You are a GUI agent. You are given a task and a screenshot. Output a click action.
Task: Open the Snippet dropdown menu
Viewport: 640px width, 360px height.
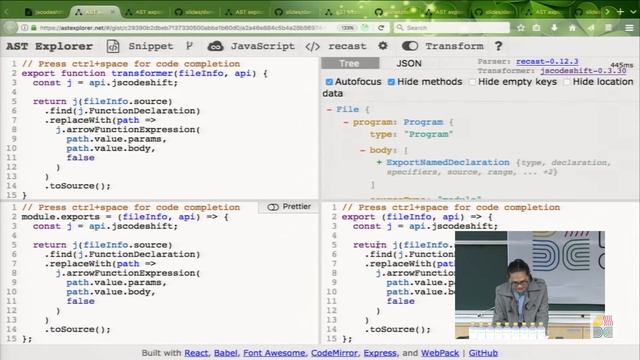click(151, 46)
